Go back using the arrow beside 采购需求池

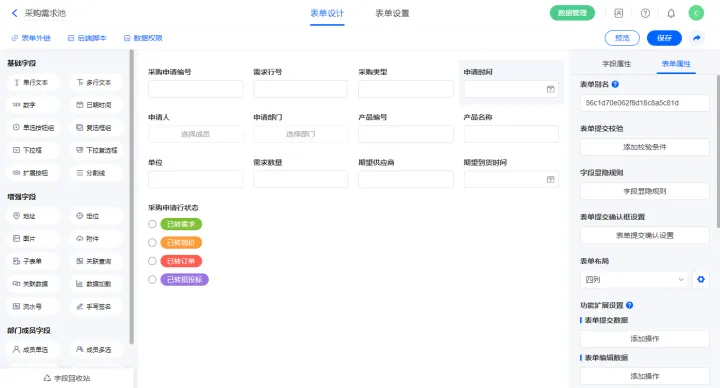coord(14,13)
